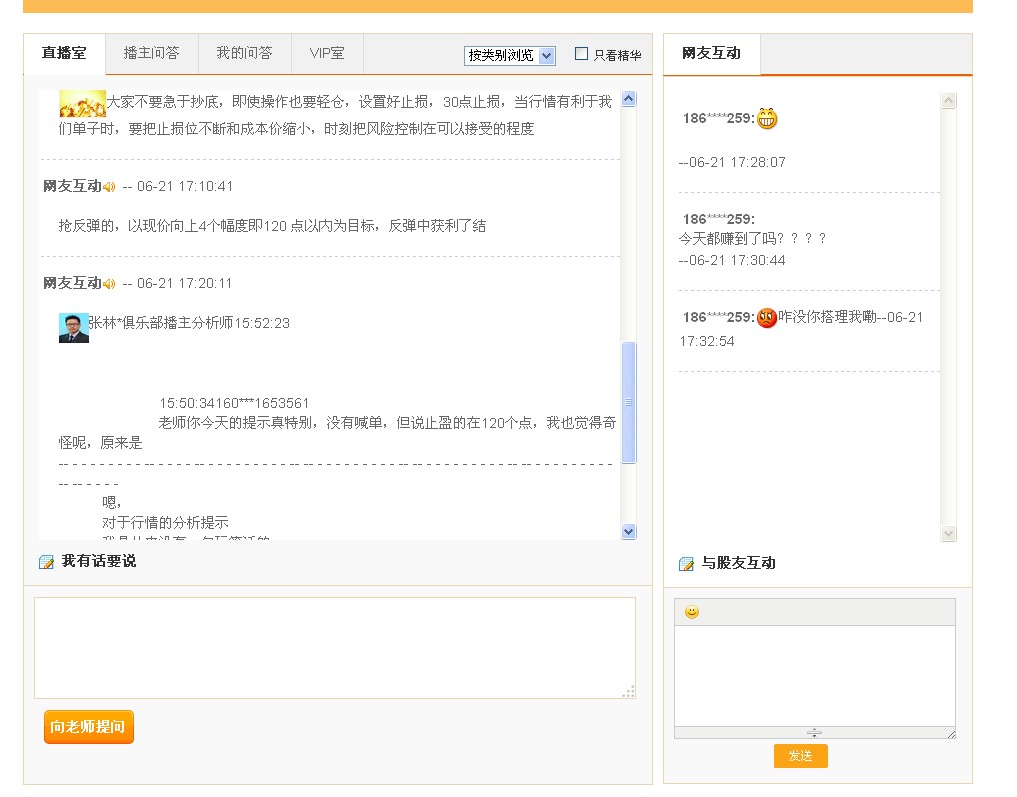1017x797 pixels.
Task: Select the VIP室 tab
Action: 327,53
